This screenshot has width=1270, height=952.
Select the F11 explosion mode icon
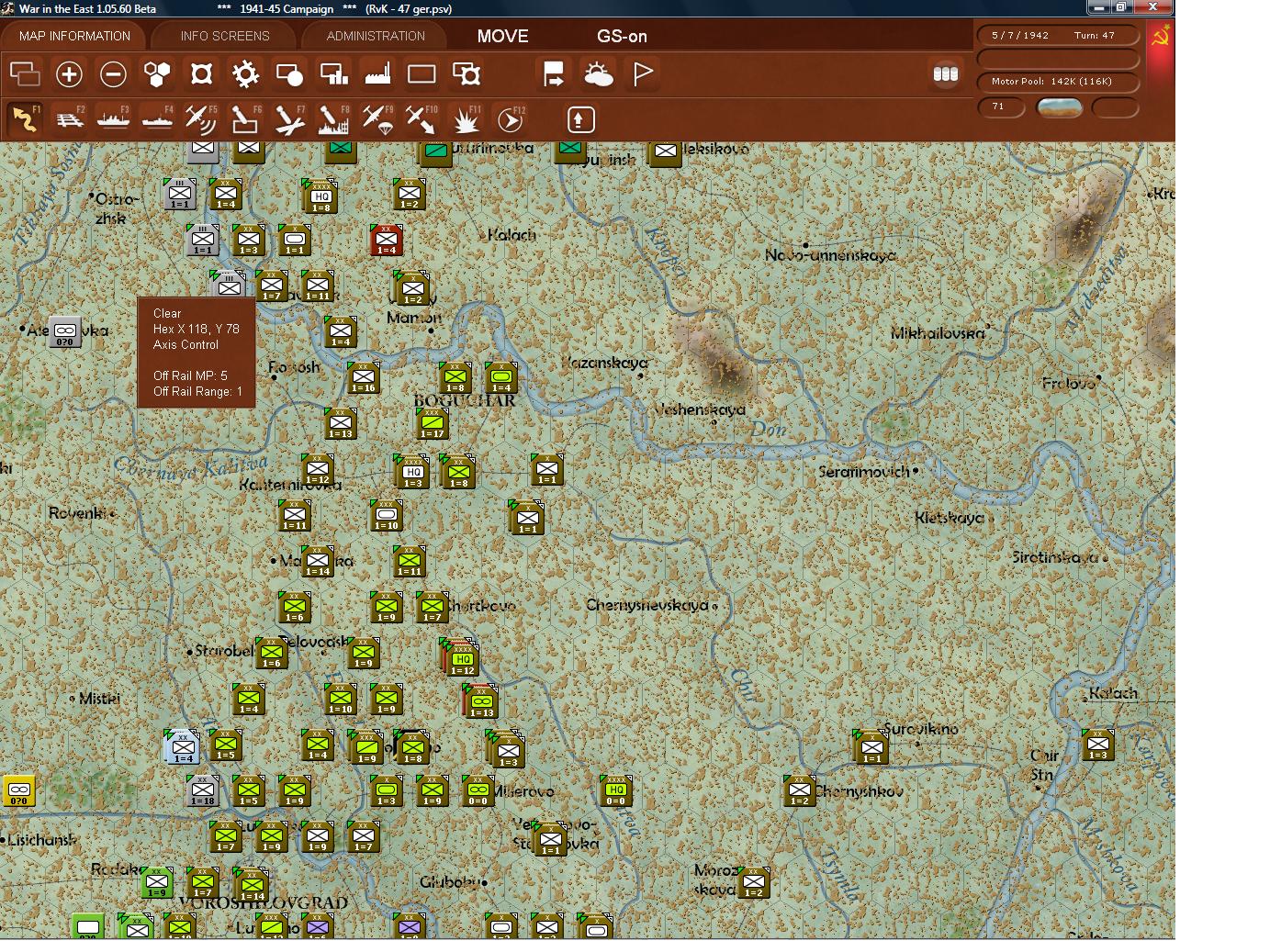466,119
